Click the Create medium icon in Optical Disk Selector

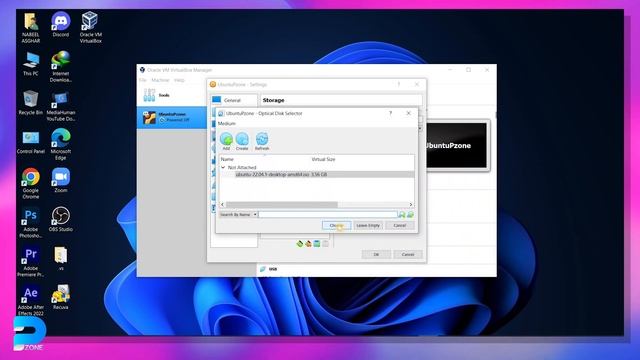[x=242, y=141]
